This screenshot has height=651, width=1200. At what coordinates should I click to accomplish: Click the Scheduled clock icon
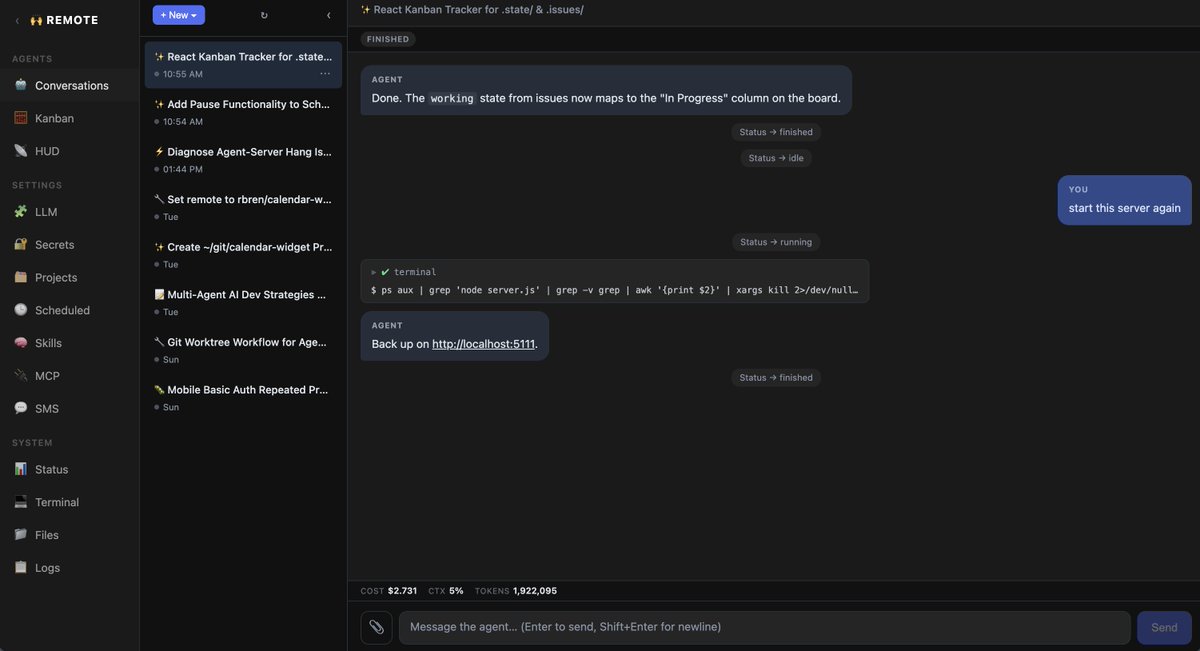coord(20,310)
